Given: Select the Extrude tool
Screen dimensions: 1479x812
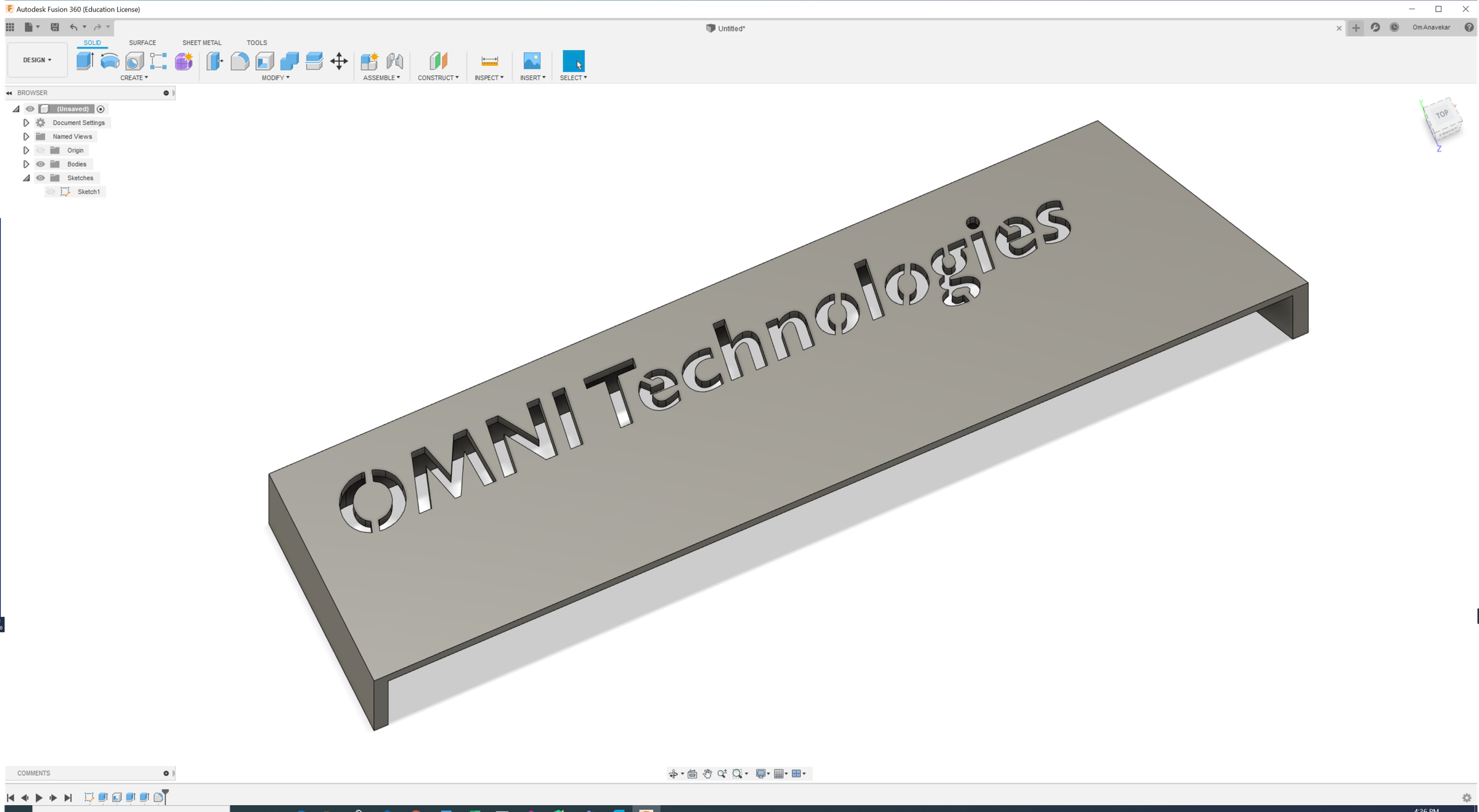Looking at the screenshot, I should 84,60.
